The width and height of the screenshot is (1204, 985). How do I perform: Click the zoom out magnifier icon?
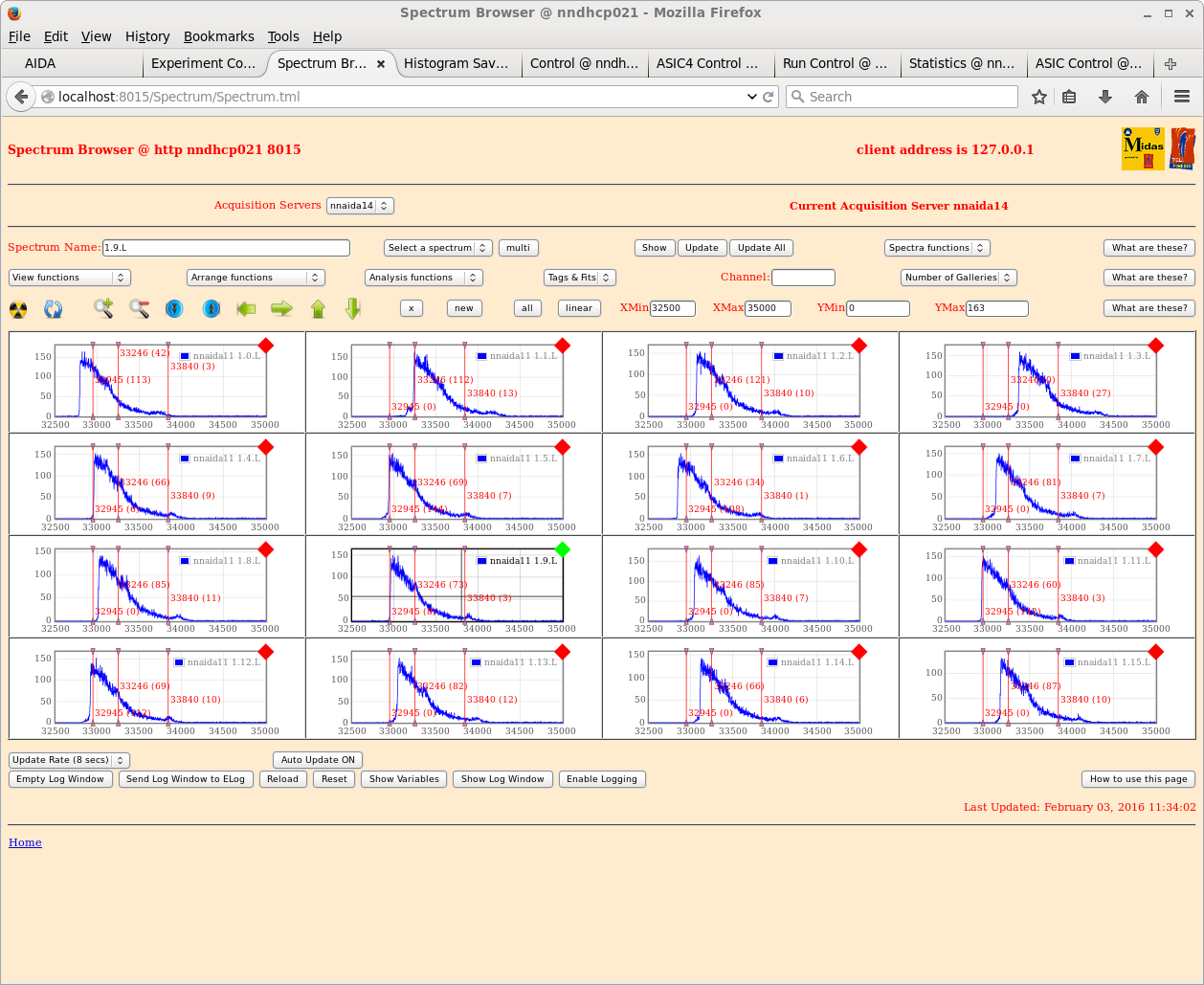pyautogui.click(x=140, y=308)
